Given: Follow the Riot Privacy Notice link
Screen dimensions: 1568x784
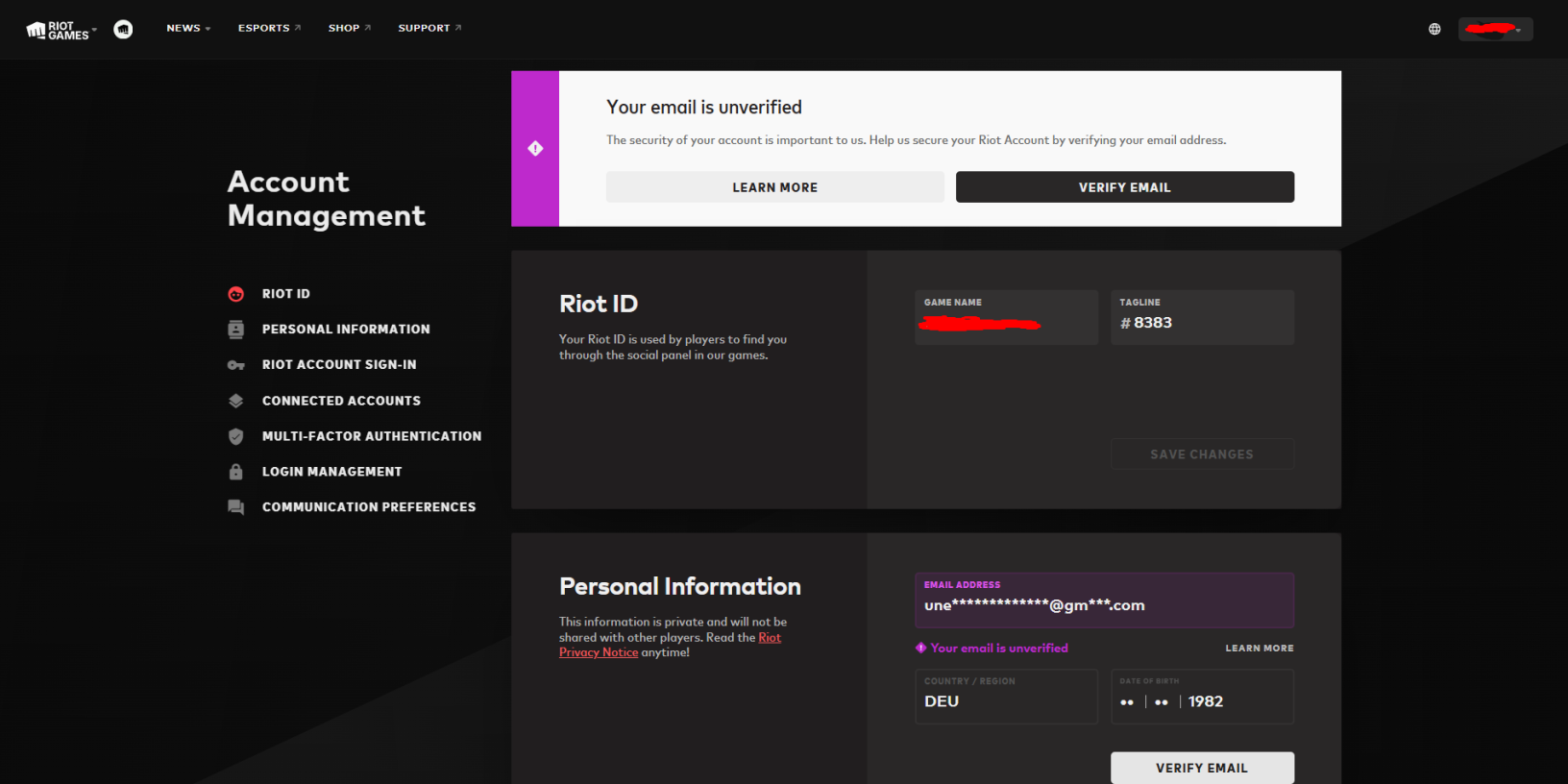Looking at the screenshot, I should [x=599, y=652].
